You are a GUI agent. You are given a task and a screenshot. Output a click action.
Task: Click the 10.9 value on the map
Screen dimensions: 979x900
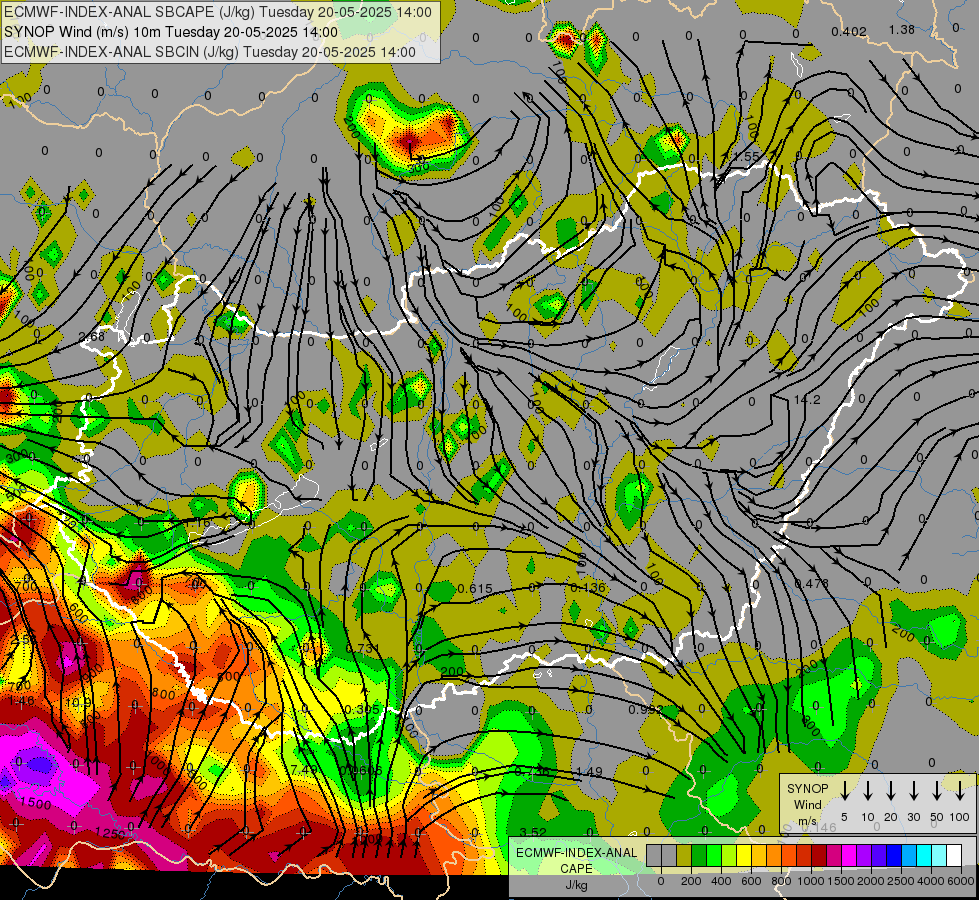(78, 703)
